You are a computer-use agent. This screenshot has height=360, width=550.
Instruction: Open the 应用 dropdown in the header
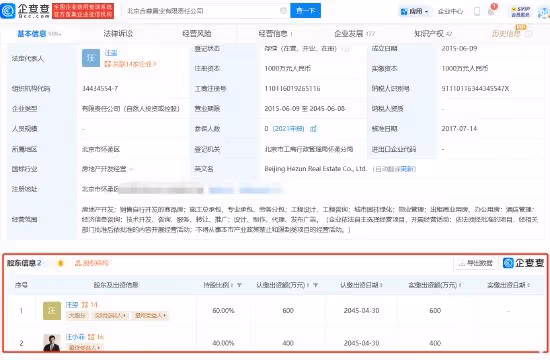[x=414, y=12]
